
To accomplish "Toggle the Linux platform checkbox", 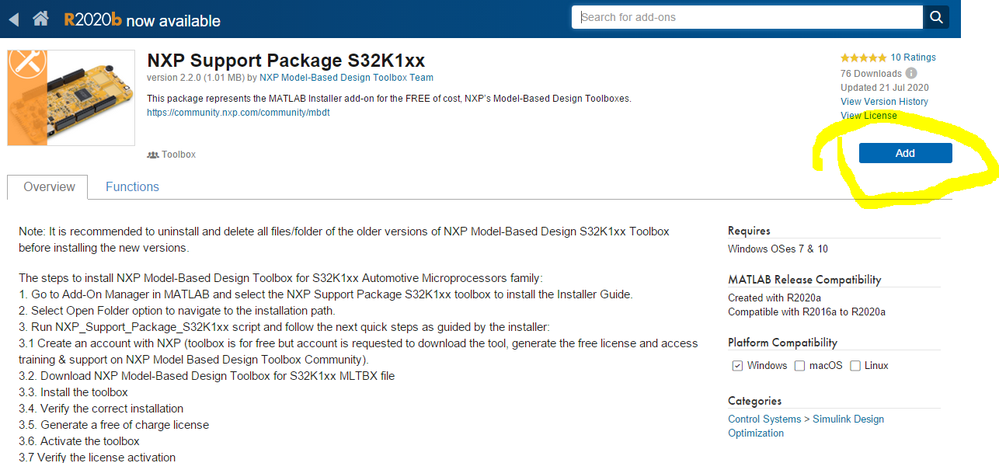I will tap(855, 366).
